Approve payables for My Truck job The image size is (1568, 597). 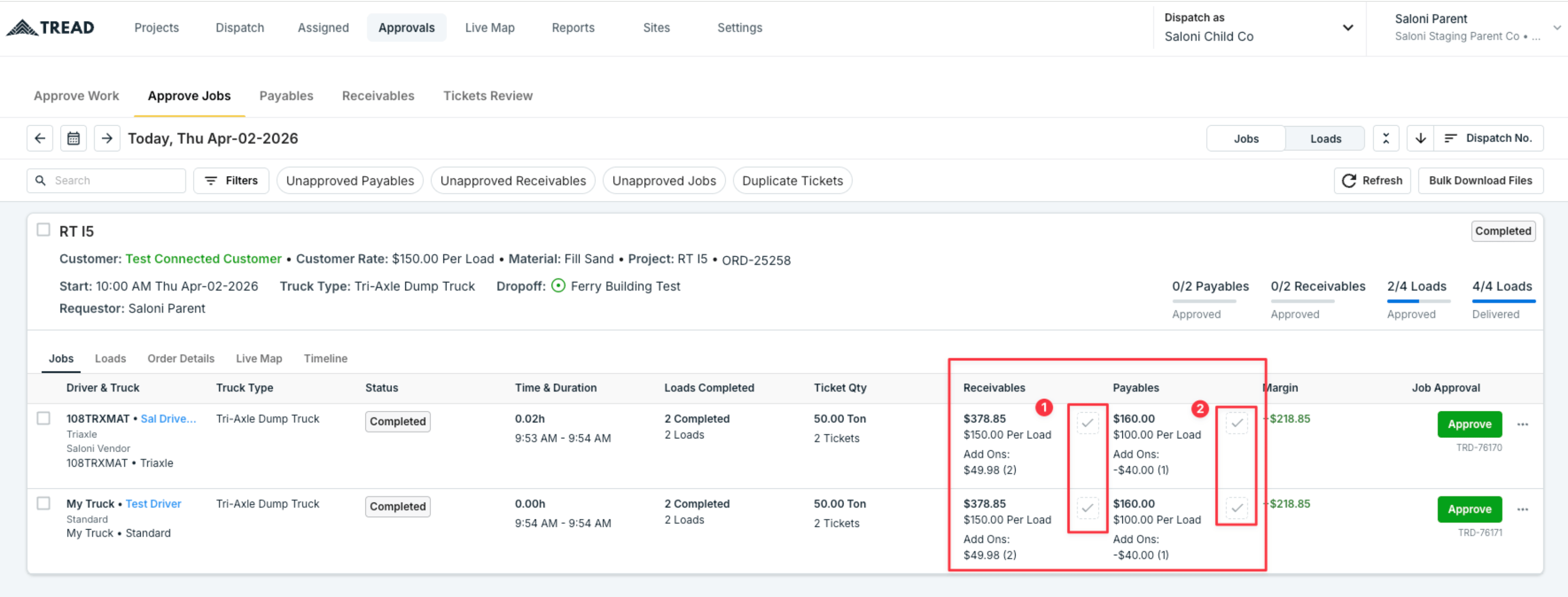pos(1237,508)
